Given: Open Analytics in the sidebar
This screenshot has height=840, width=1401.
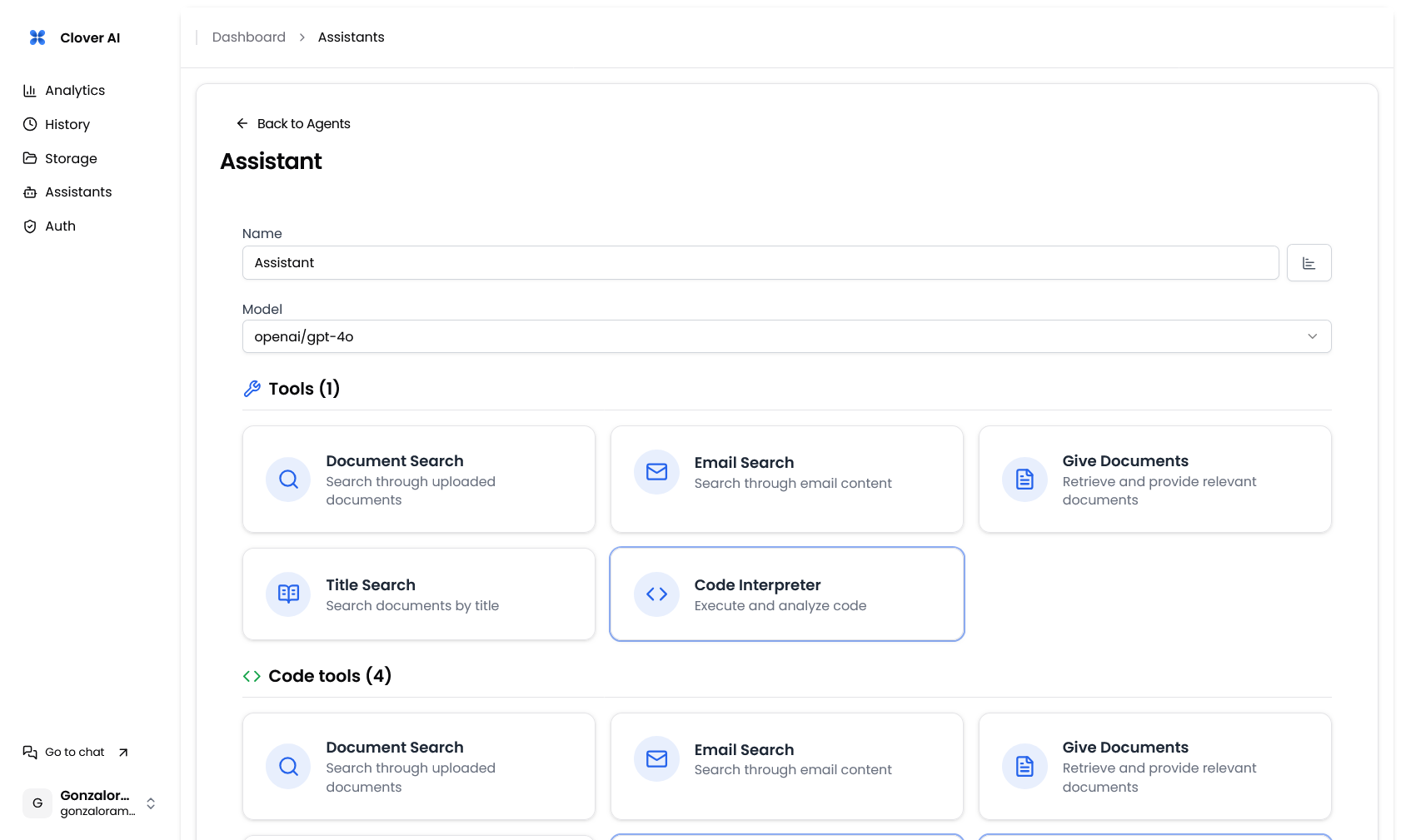Looking at the screenshot, I should 75,91.
